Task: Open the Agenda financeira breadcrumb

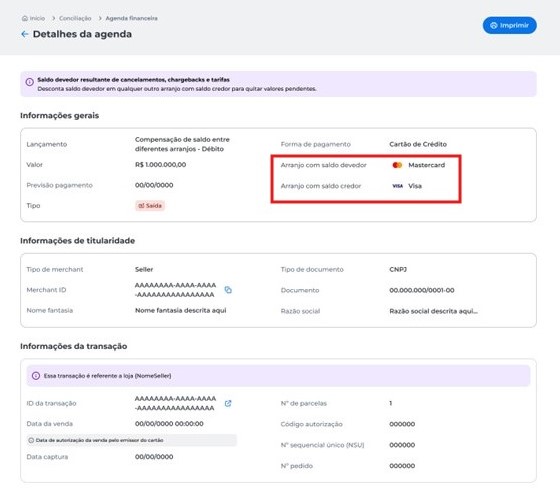Action: [x=131, y=18]
